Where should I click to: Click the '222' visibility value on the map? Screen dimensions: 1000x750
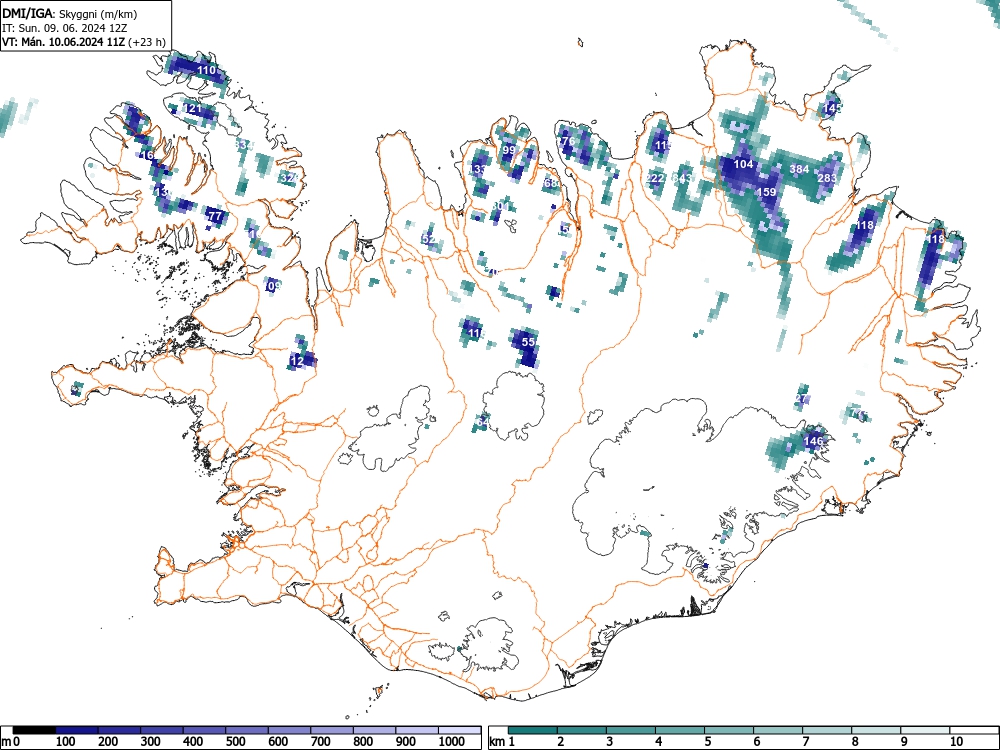tap(655, 178)
